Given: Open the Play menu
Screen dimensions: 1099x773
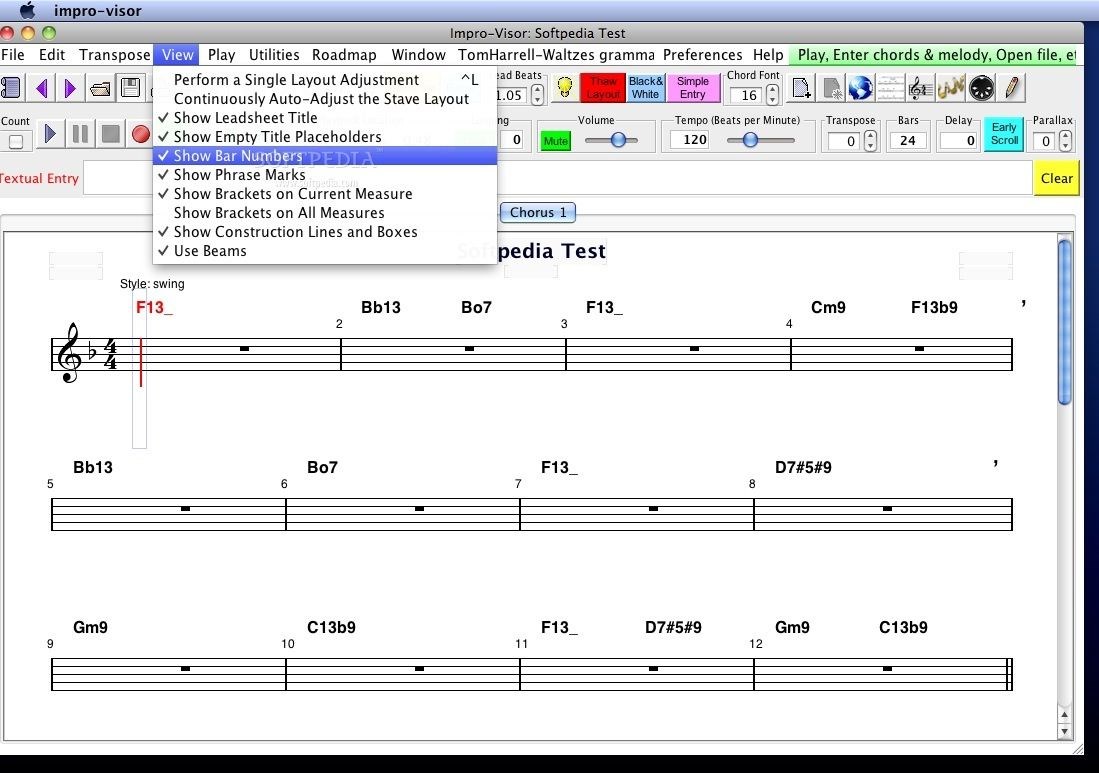Looking at the screenshot, I should pos(221,55).
